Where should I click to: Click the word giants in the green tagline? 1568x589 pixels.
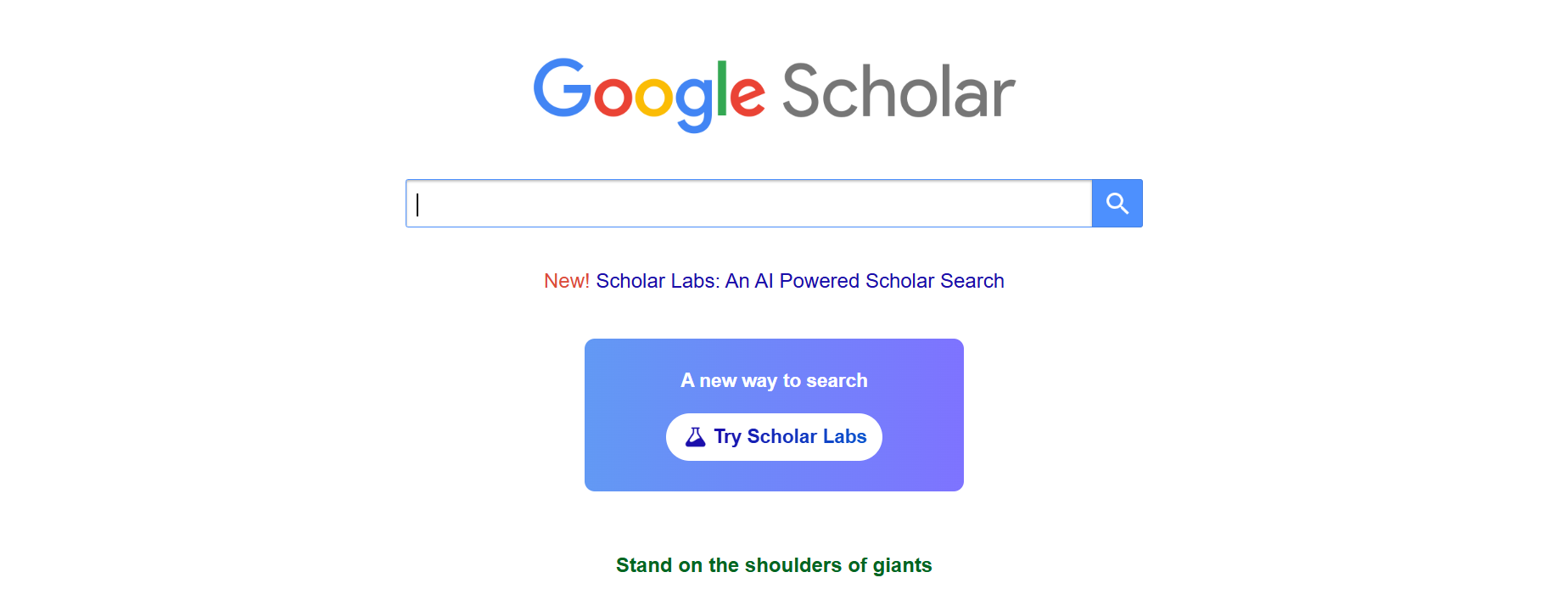902,565
